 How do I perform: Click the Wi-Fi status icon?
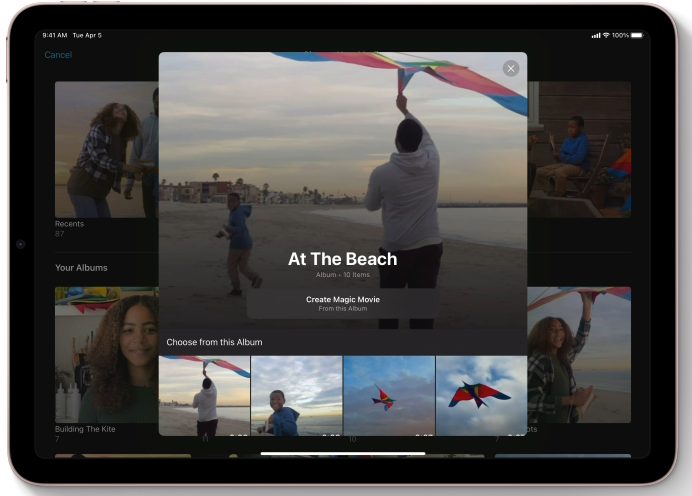point(606,35)
